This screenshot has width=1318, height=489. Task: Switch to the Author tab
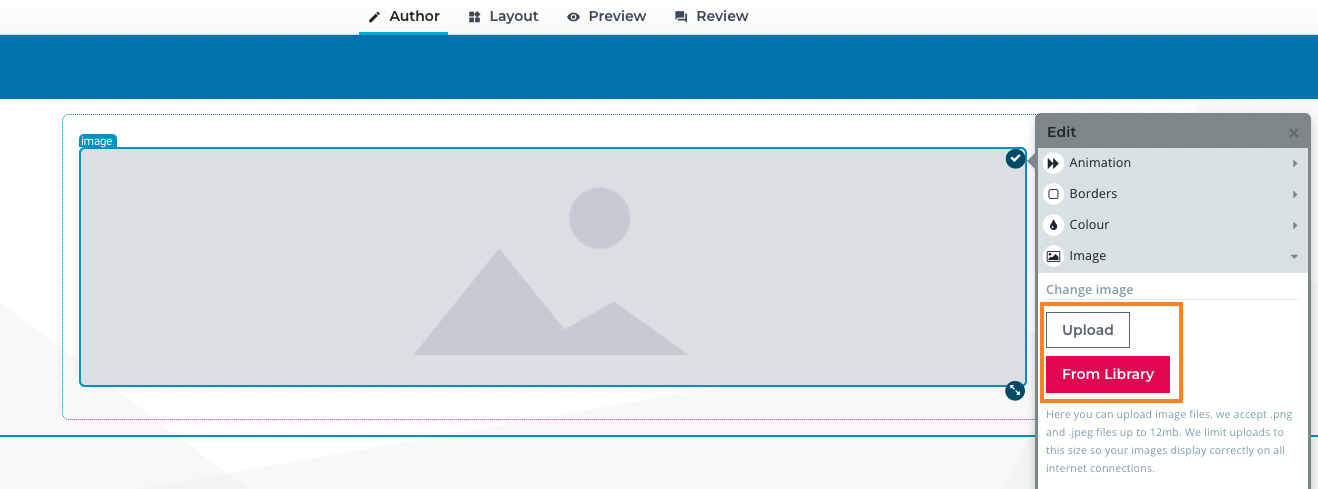click(x=404, y=16)
